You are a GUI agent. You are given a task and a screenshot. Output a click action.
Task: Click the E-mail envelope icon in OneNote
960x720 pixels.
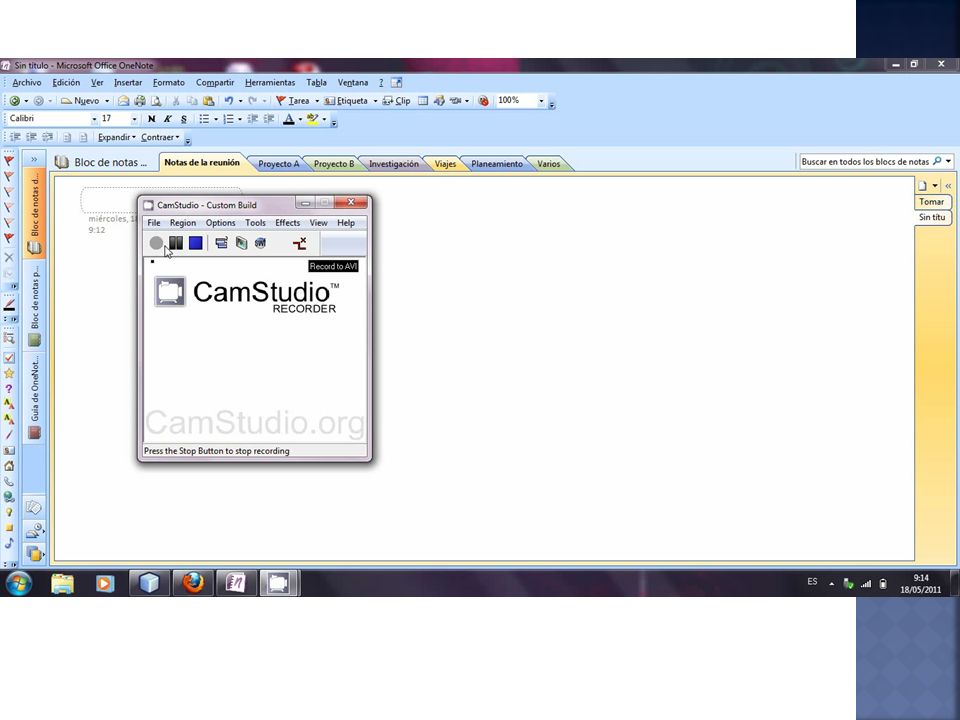click(124, 100)
